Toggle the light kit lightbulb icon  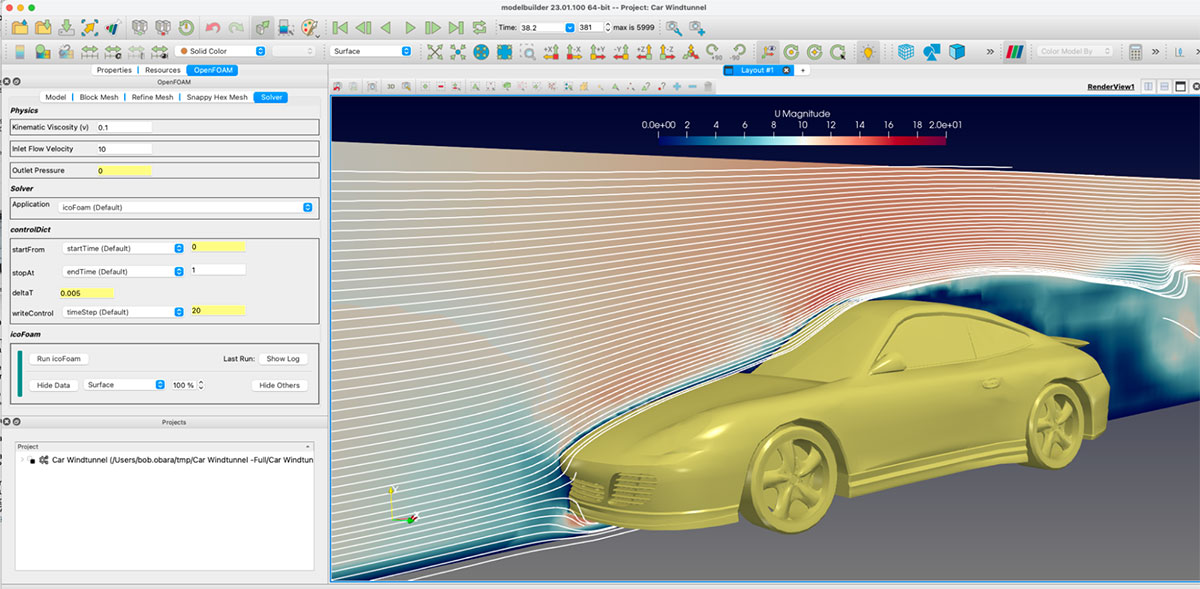coord(867,50)
